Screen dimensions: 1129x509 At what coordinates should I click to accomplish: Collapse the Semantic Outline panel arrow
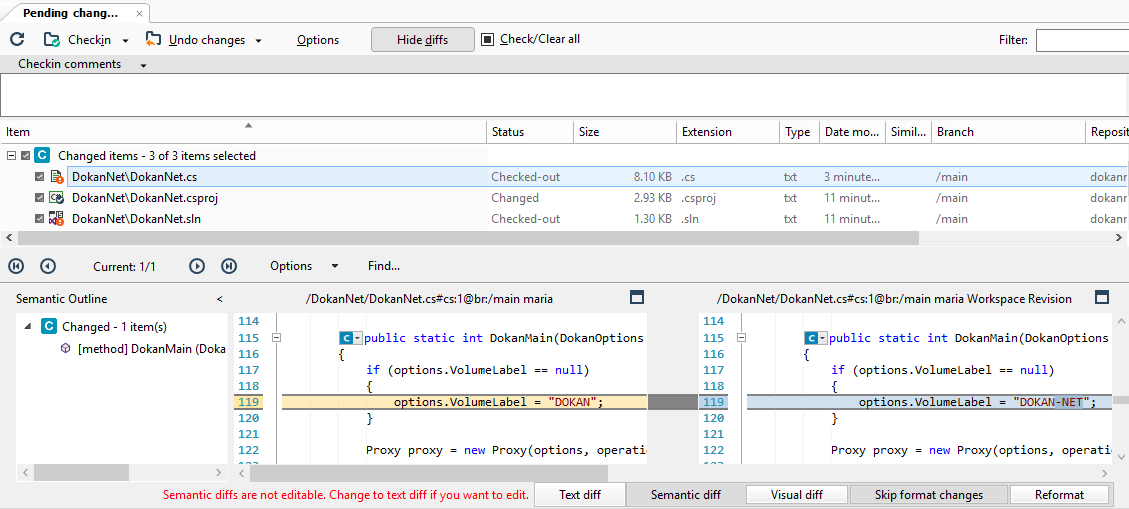point(220,299)
